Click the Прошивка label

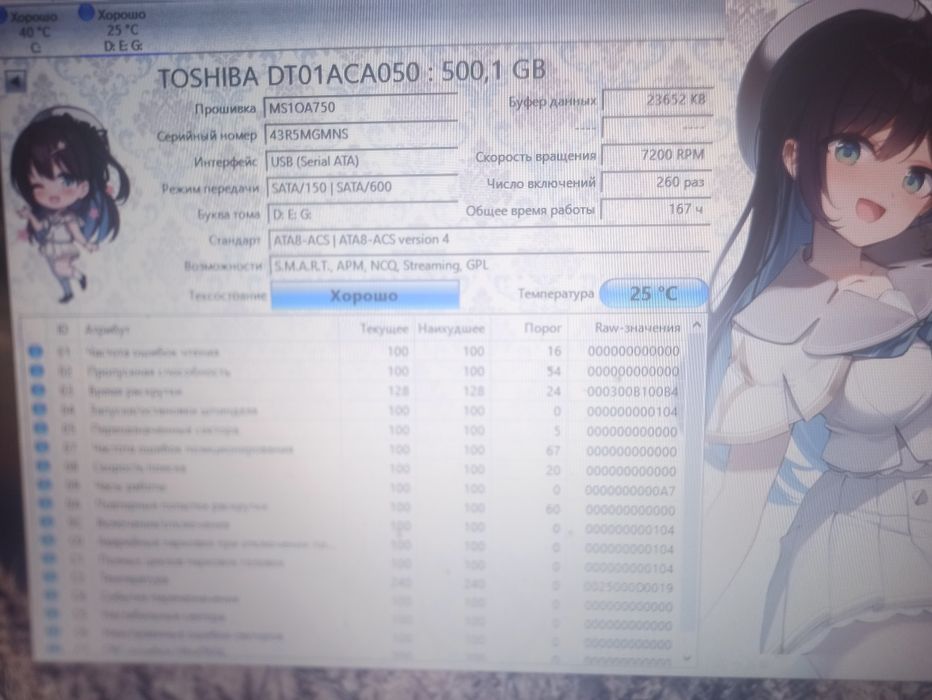click(x=225, y=109)
